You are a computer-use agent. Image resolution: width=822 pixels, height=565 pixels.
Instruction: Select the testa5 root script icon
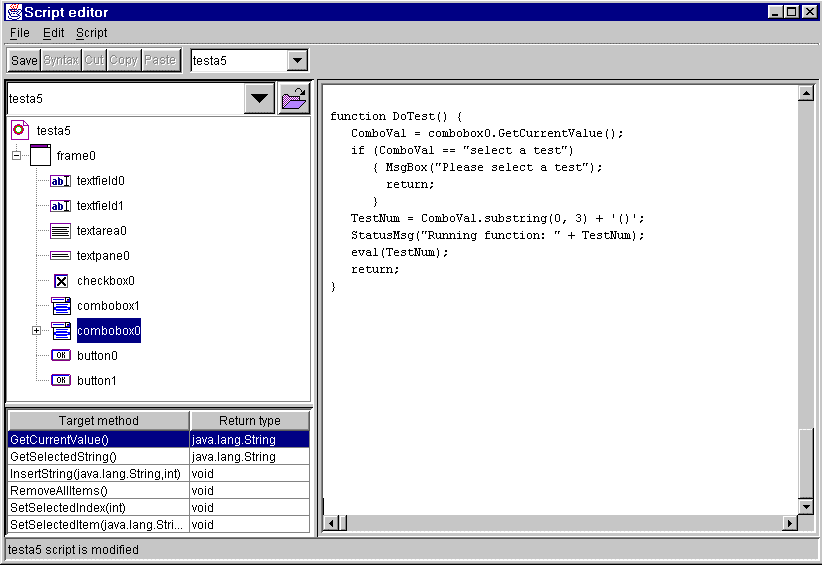(x=20, y=130)
